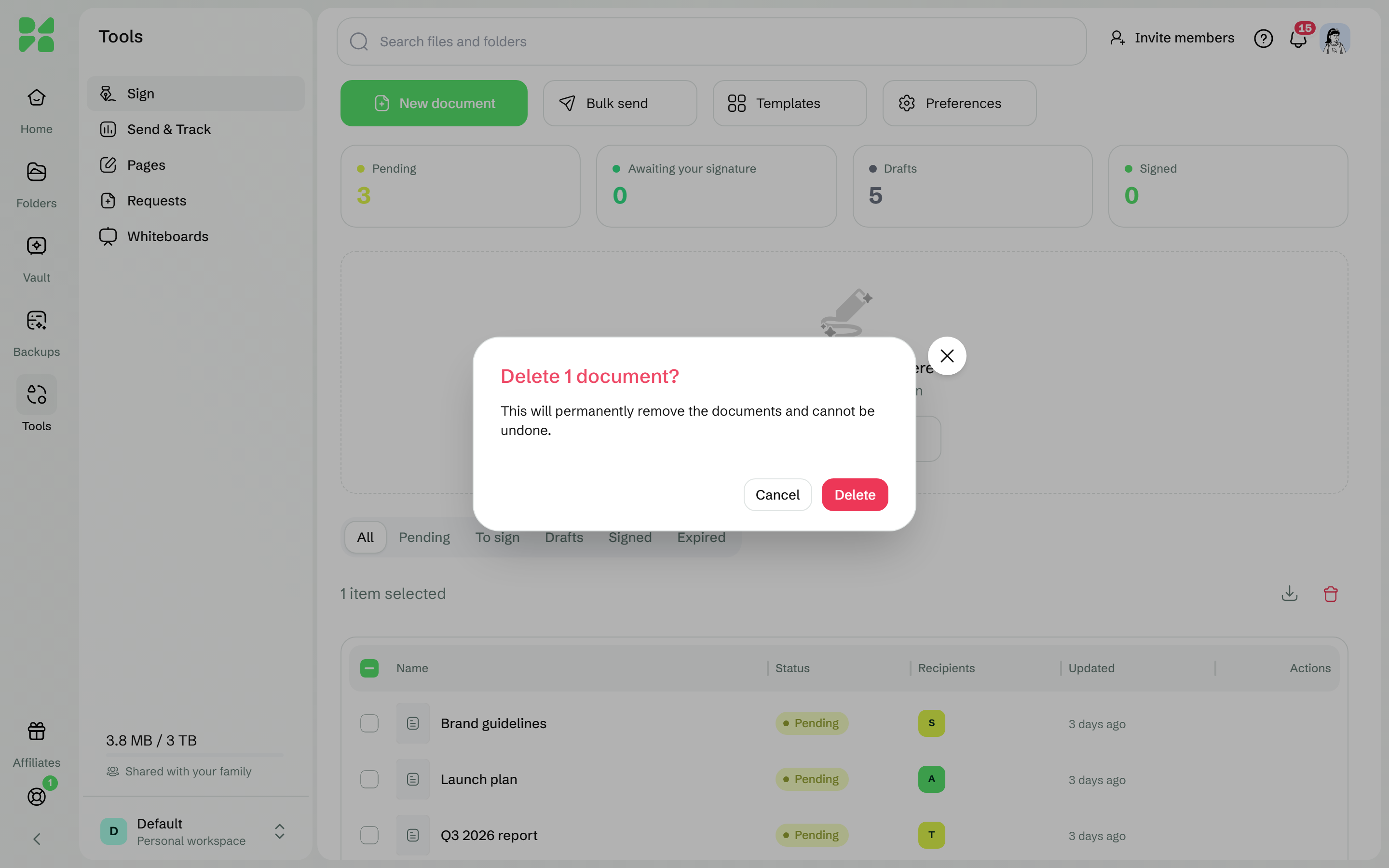Open the Templates button
This screenshot has height=868, width=1389.
point(789,103)
